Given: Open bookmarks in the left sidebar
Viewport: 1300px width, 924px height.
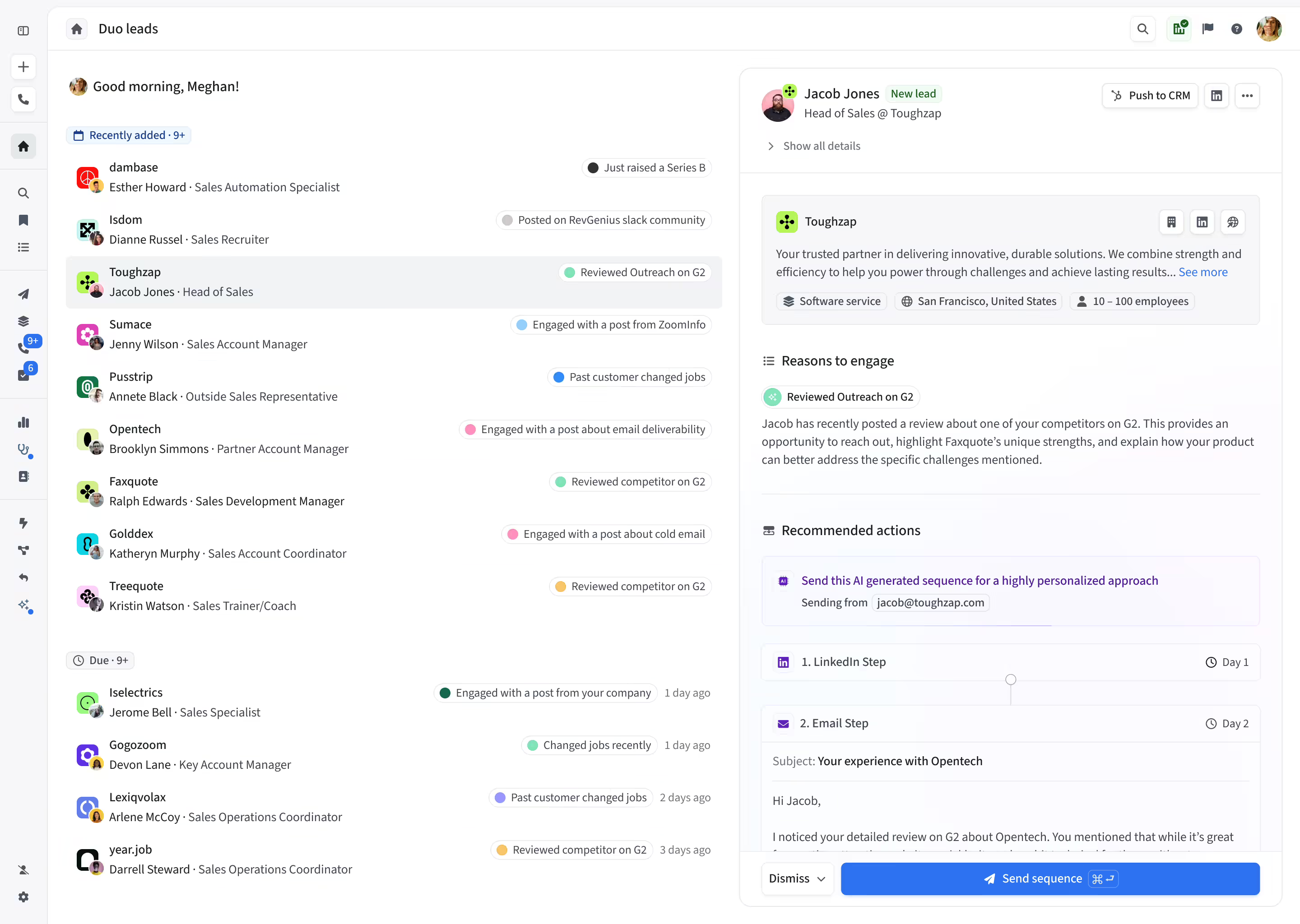Looking at the screenshot, I should (x=23, y=220).
